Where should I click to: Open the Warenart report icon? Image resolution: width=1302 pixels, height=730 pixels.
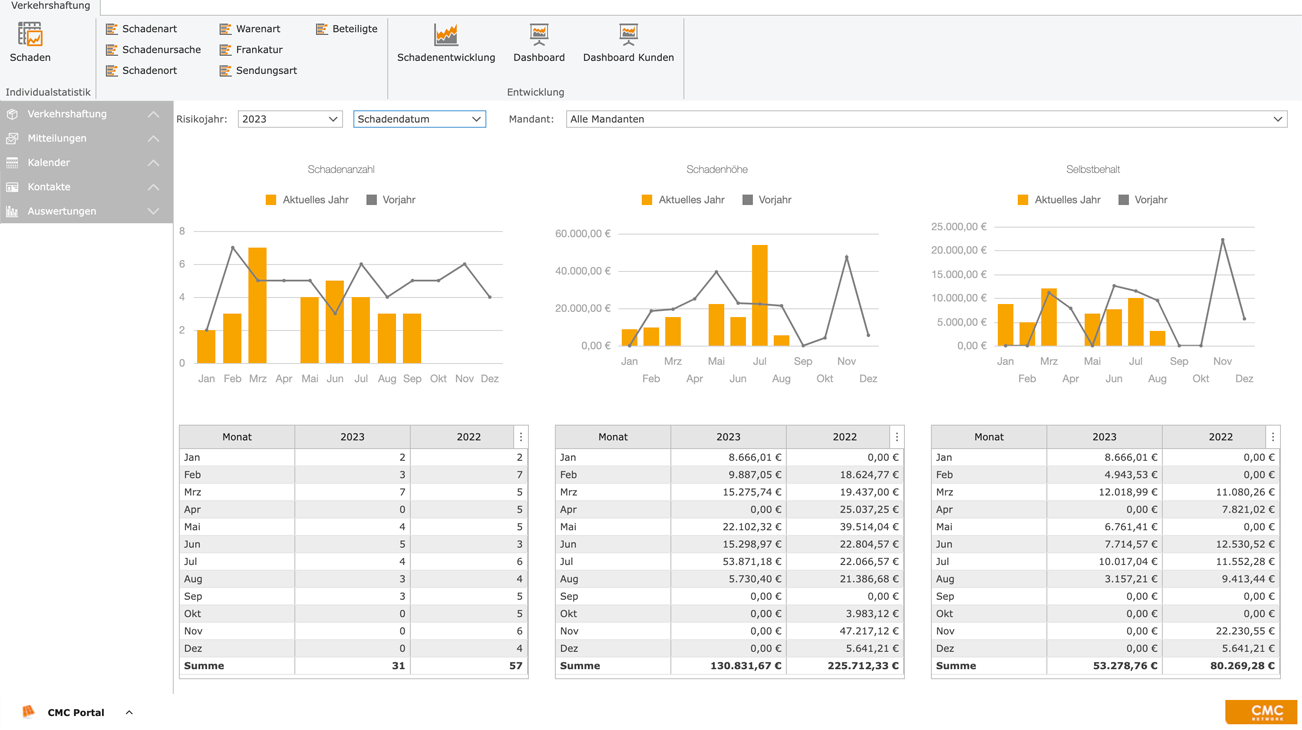coord(225,29)
